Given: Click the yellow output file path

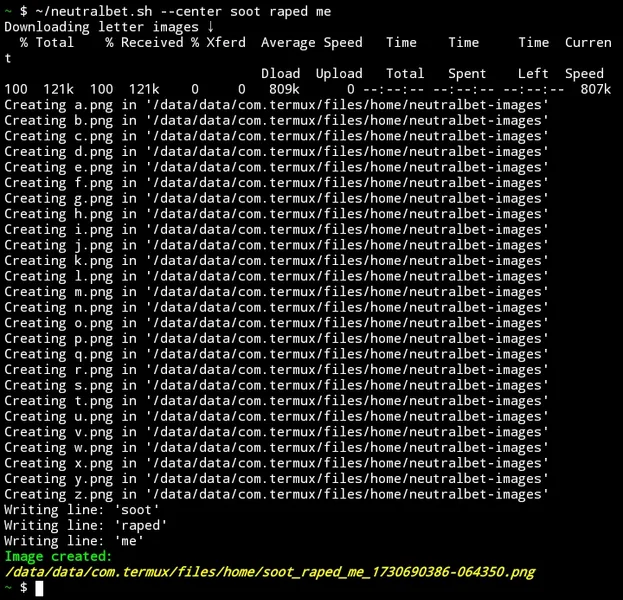Looking at the screenshot, I should pos(270,572).
